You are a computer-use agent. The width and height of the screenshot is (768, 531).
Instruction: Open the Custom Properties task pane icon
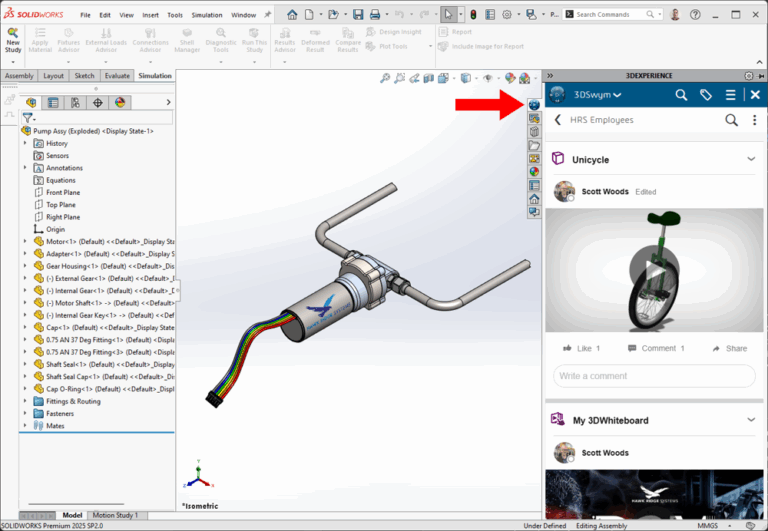[x=534, y=185]
